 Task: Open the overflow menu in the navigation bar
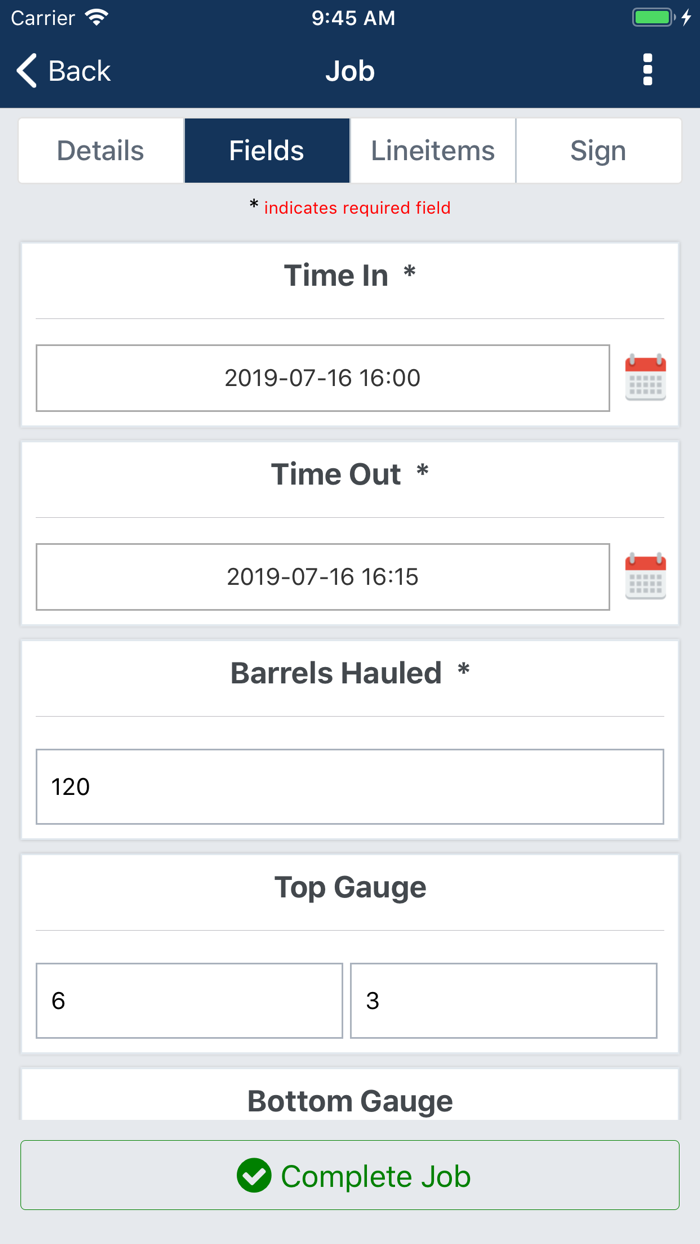648,70
